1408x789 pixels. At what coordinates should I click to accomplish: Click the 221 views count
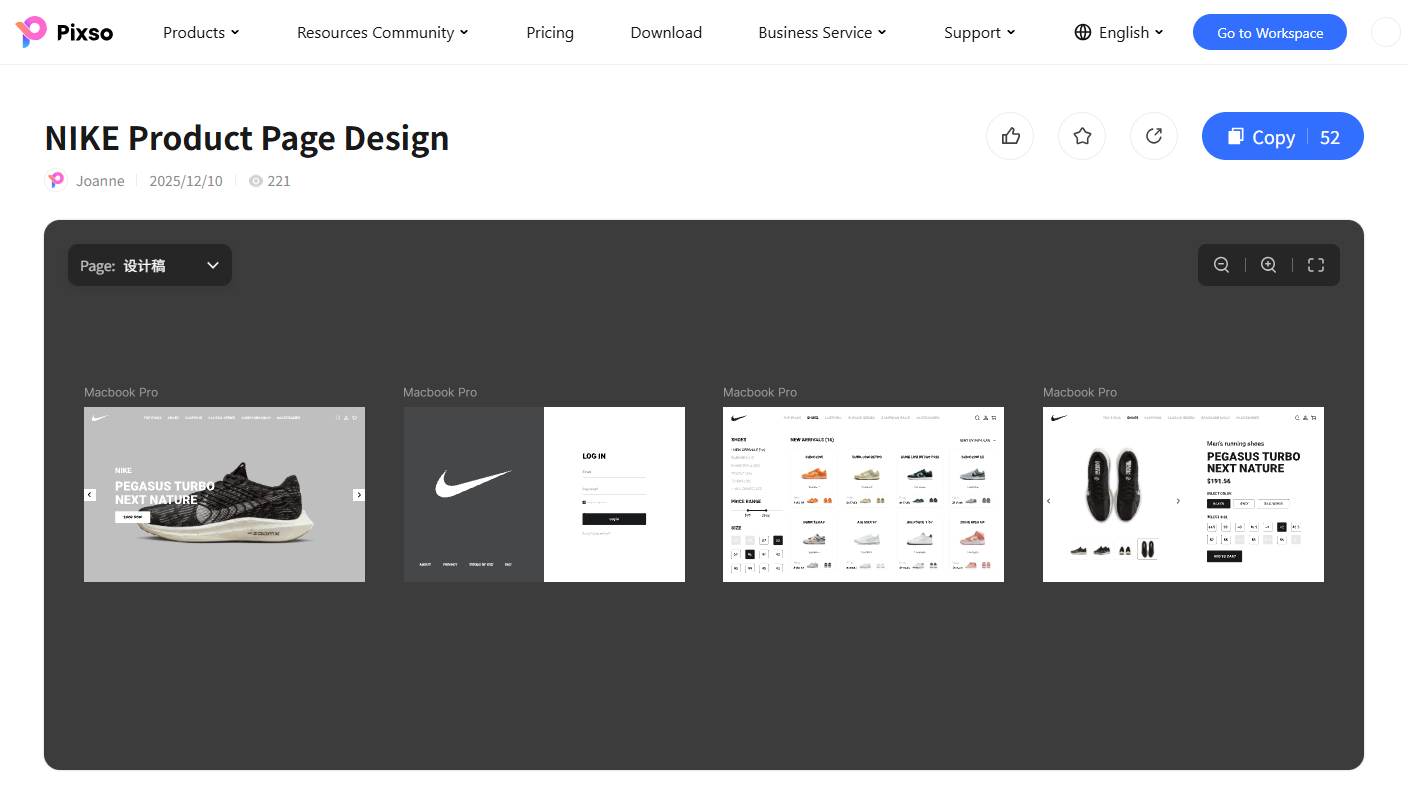(279, 180)
